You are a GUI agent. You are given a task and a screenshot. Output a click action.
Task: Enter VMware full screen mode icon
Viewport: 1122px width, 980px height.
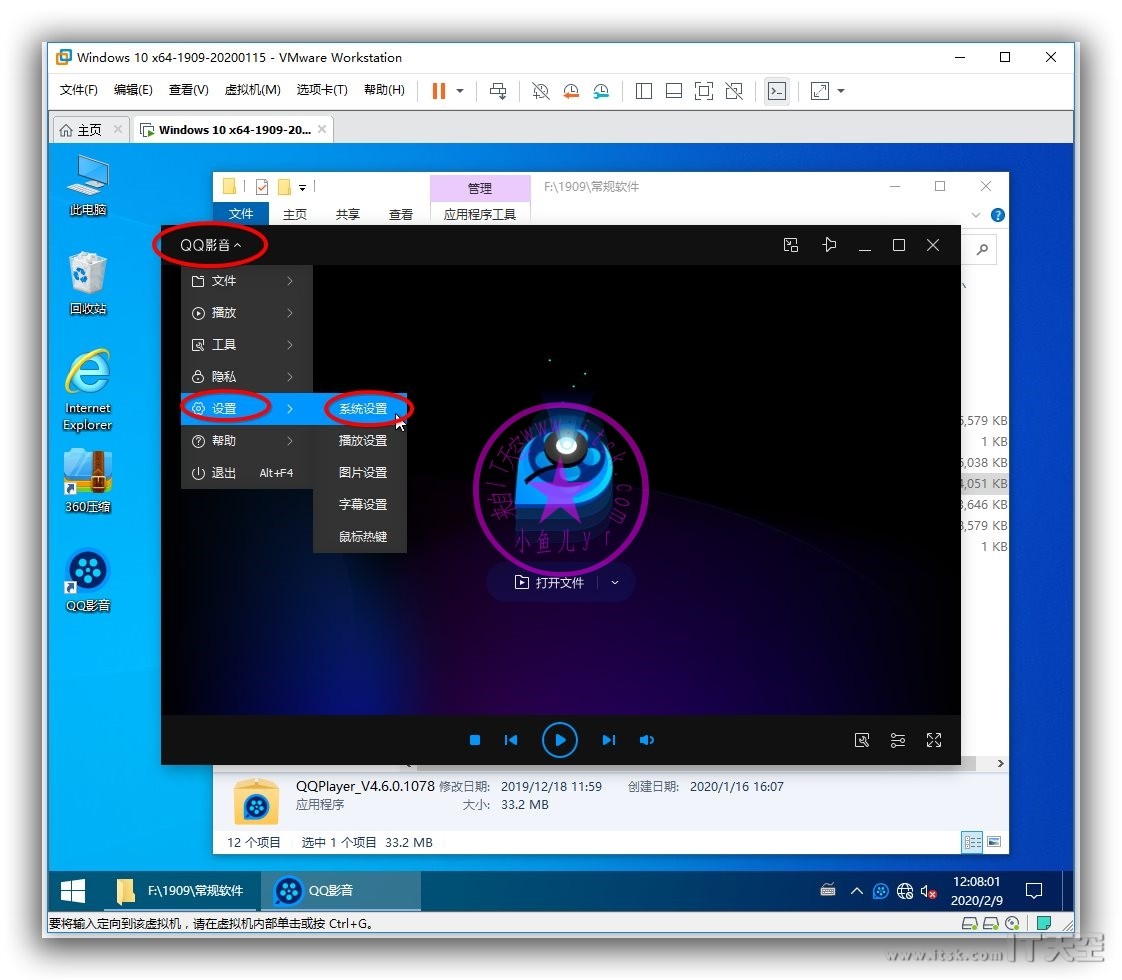[704, 91]
